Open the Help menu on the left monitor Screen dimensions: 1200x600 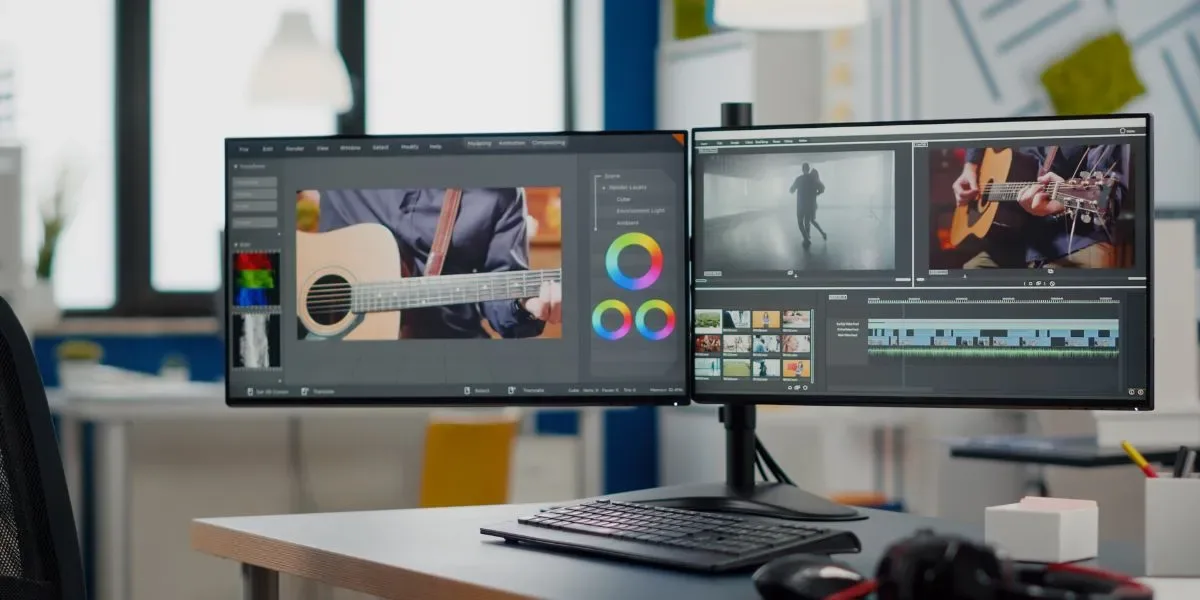point(435,147)
